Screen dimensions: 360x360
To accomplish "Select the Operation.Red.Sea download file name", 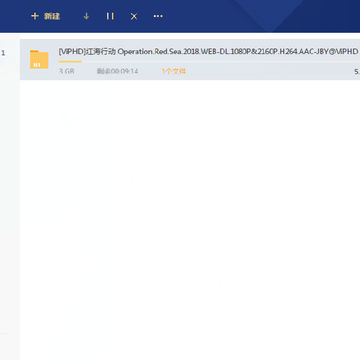I will pyautogui.click(x=208, y=52).
